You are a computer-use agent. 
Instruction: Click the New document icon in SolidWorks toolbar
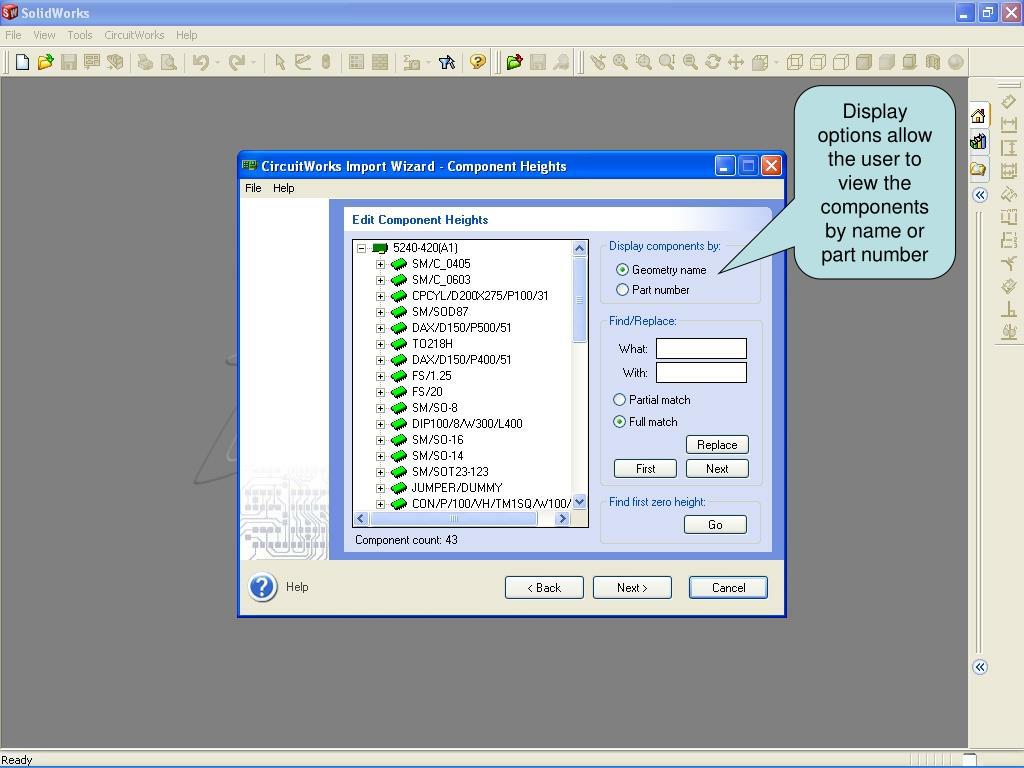(22, 62)
